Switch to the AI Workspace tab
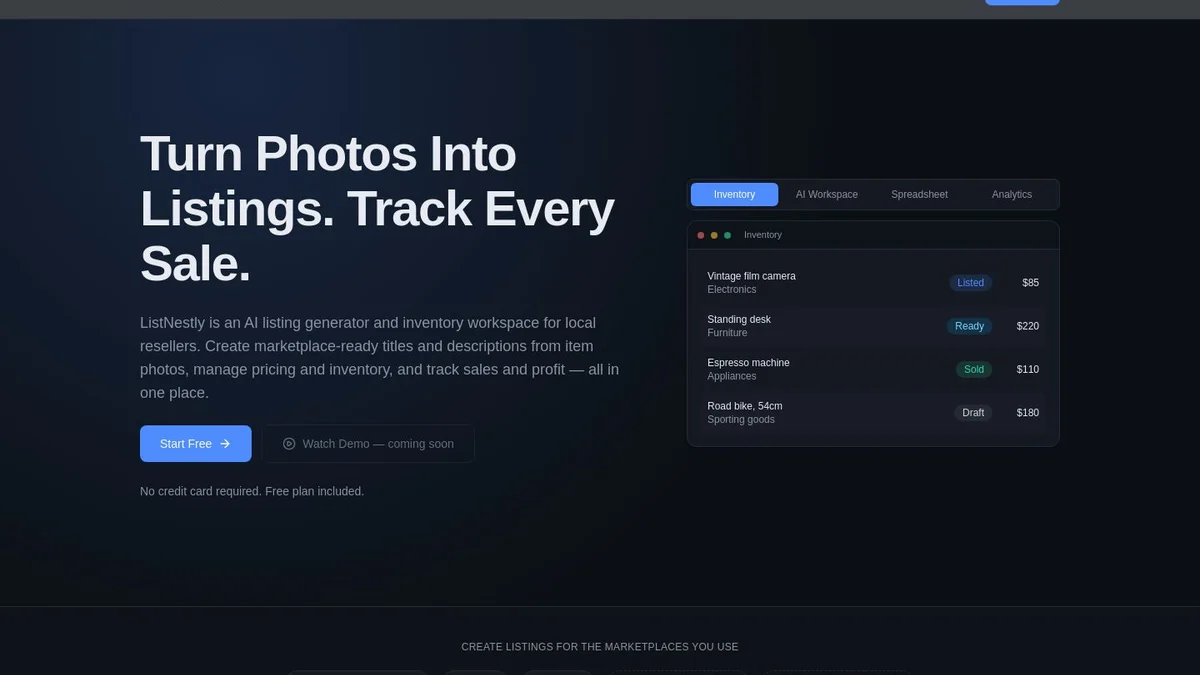This screenshot has width=1200, height=675. [827, 194]
